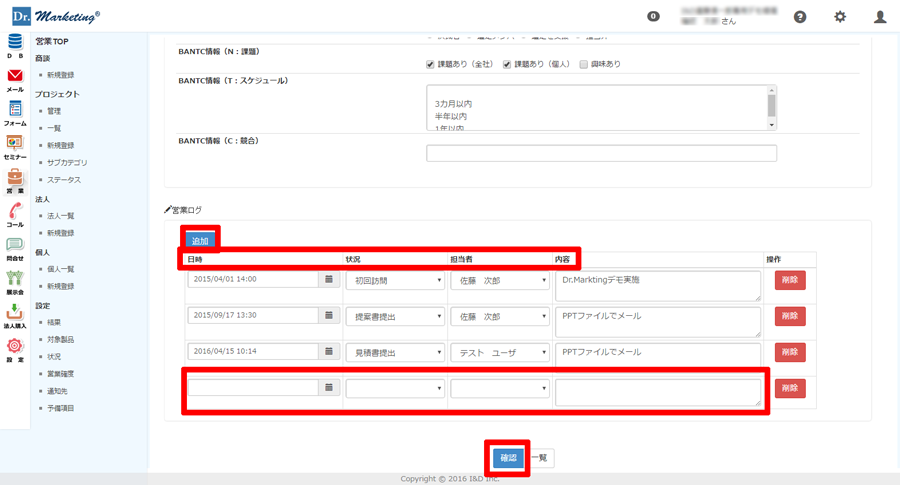Open the 見積書提出 status dropdown
This screenshot has height=485, width=900.
tap(395, 353)
